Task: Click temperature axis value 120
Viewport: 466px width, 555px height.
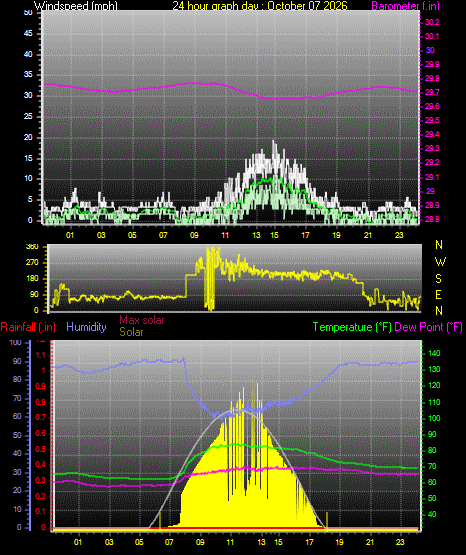Action: point(434,385)
